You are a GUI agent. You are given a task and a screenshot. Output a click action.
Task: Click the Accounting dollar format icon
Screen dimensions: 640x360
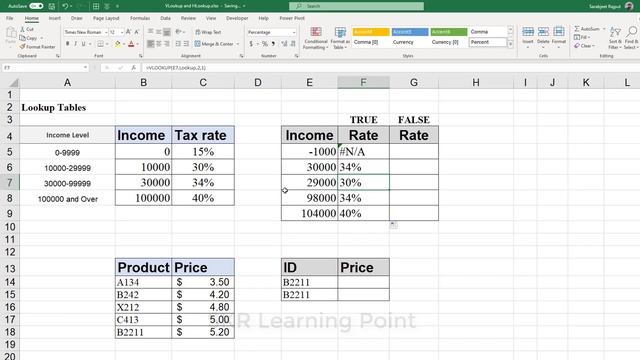(251, 44)
